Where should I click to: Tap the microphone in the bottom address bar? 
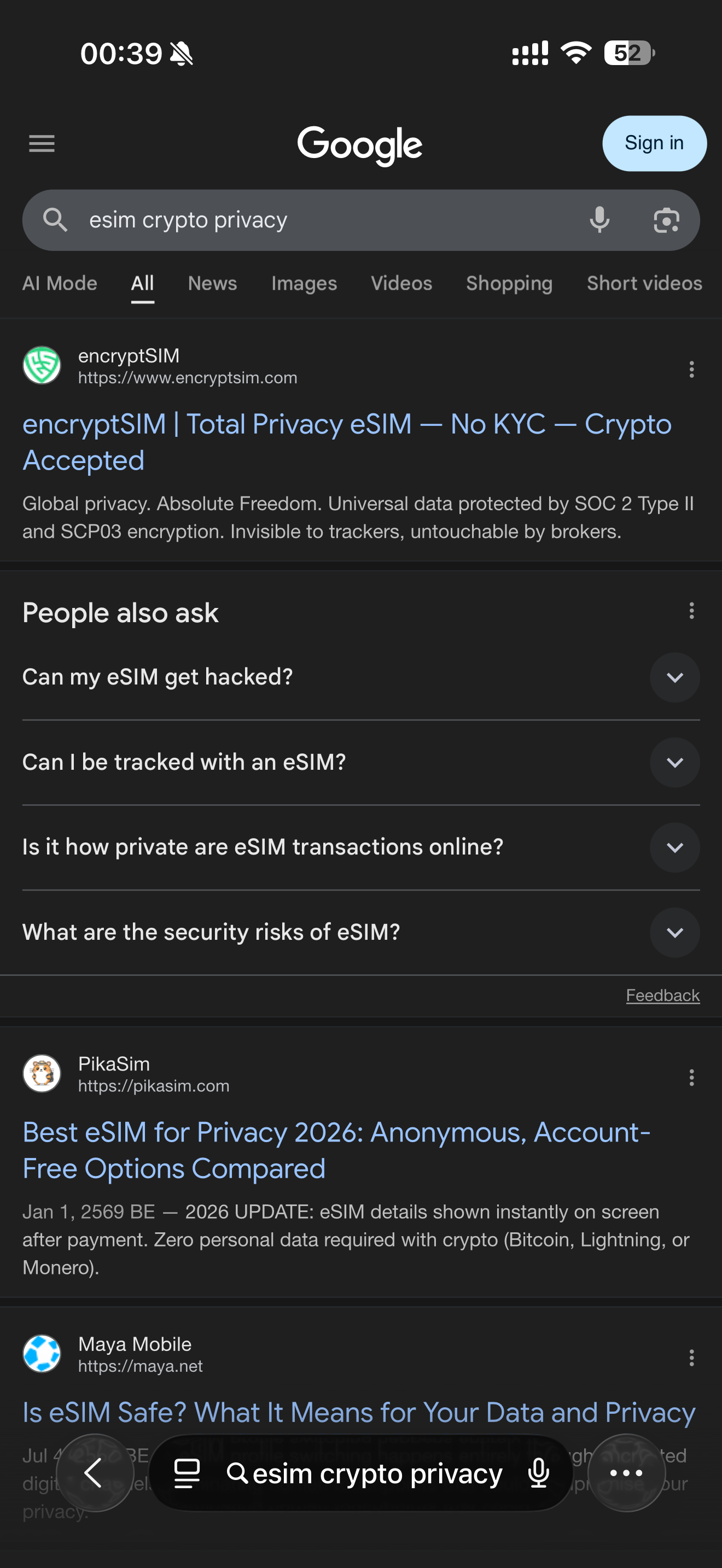[x=539, y=1473]
